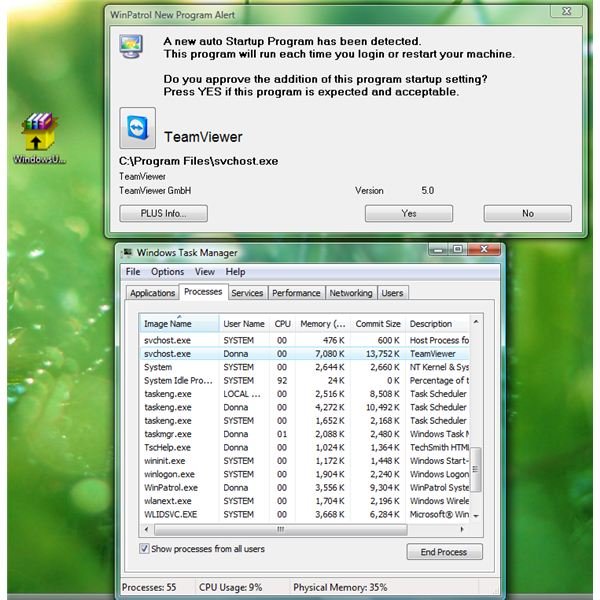
Task: Open the View menu in Task Manager
Action: pyautogui.click(x=205, y=272)
